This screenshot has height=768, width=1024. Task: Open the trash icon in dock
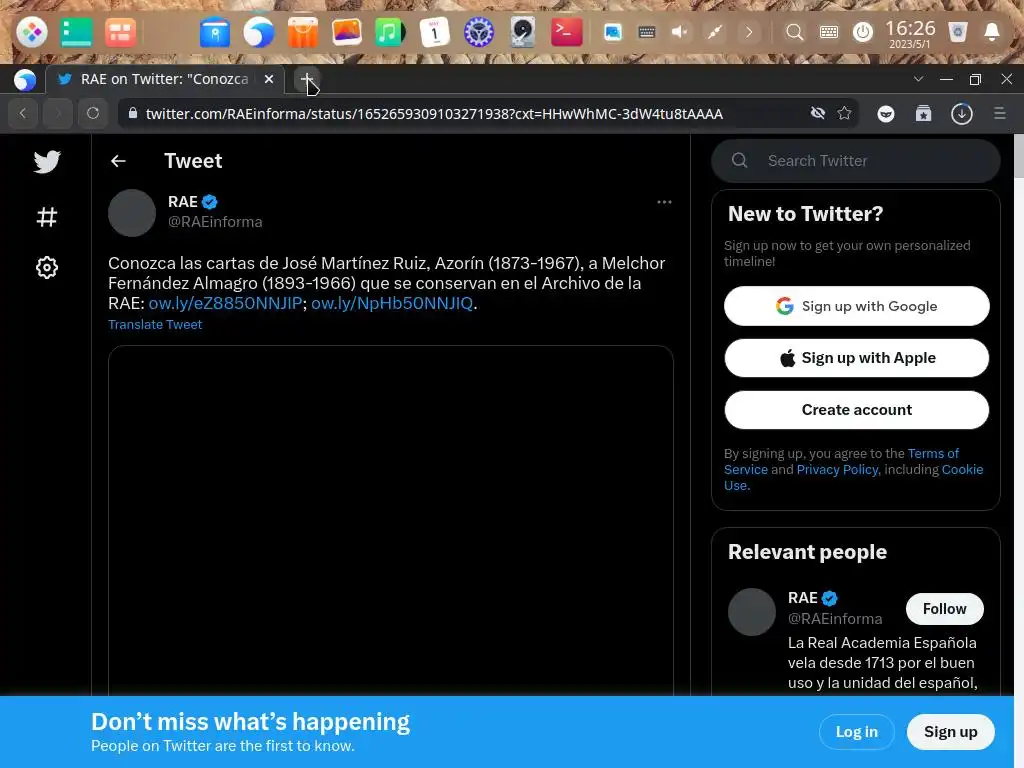point(957,31)
